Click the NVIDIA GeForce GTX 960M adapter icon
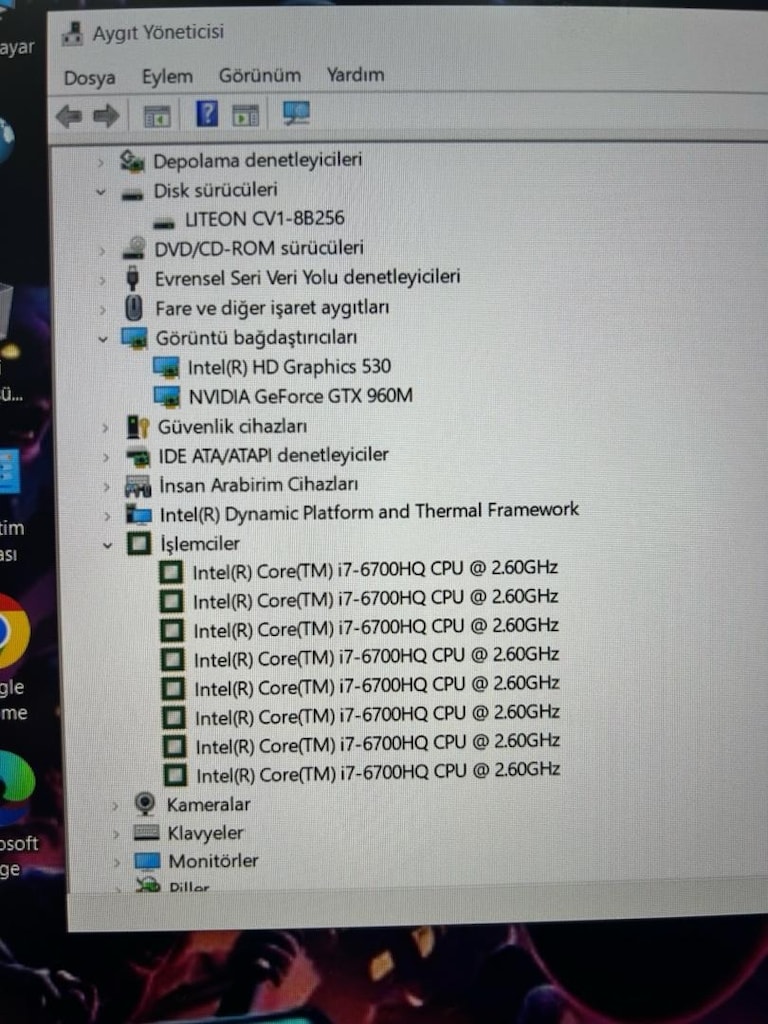This screenshot has width=768, height=1024. (167, 396)
